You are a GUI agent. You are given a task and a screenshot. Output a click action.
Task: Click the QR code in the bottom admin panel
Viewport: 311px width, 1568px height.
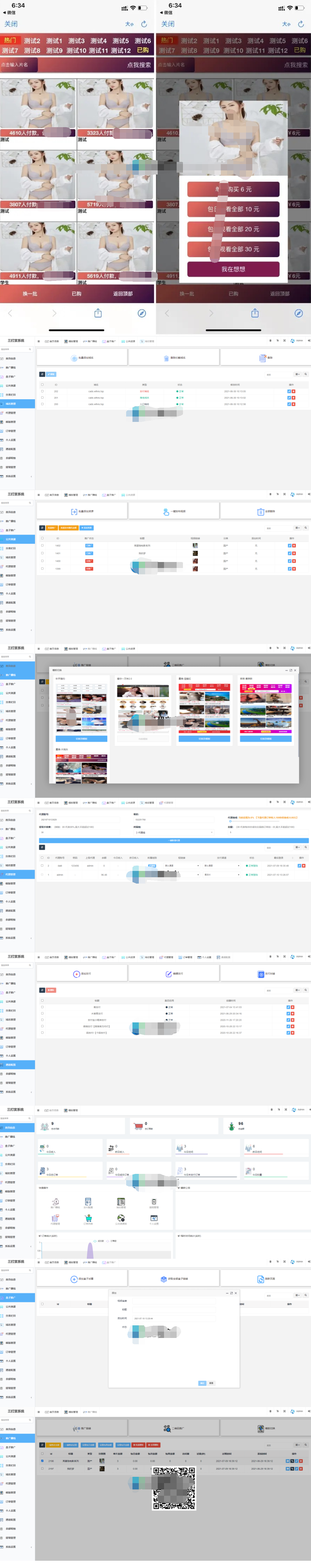173,1488
